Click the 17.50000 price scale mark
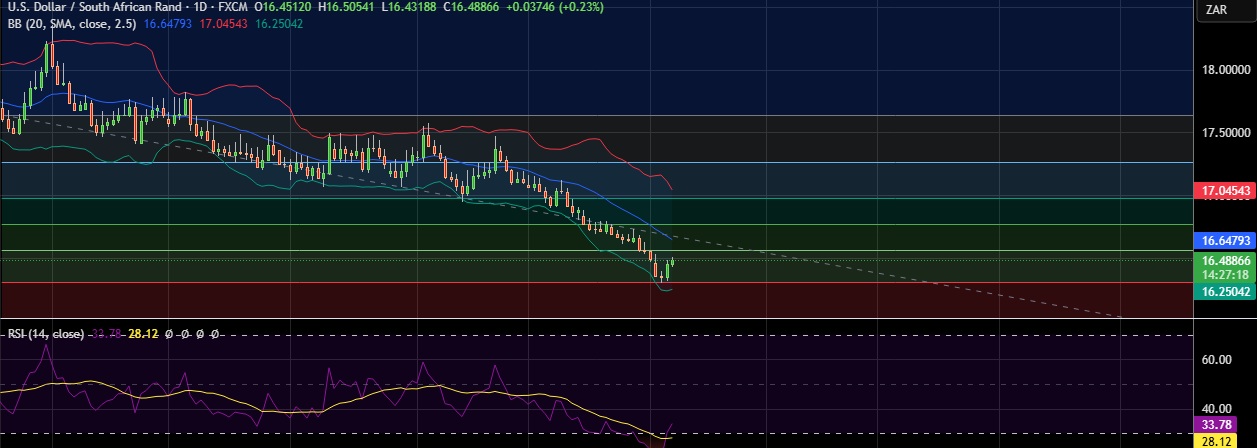This screenshot has width=1257, height=448. [x=1225, y=132]
